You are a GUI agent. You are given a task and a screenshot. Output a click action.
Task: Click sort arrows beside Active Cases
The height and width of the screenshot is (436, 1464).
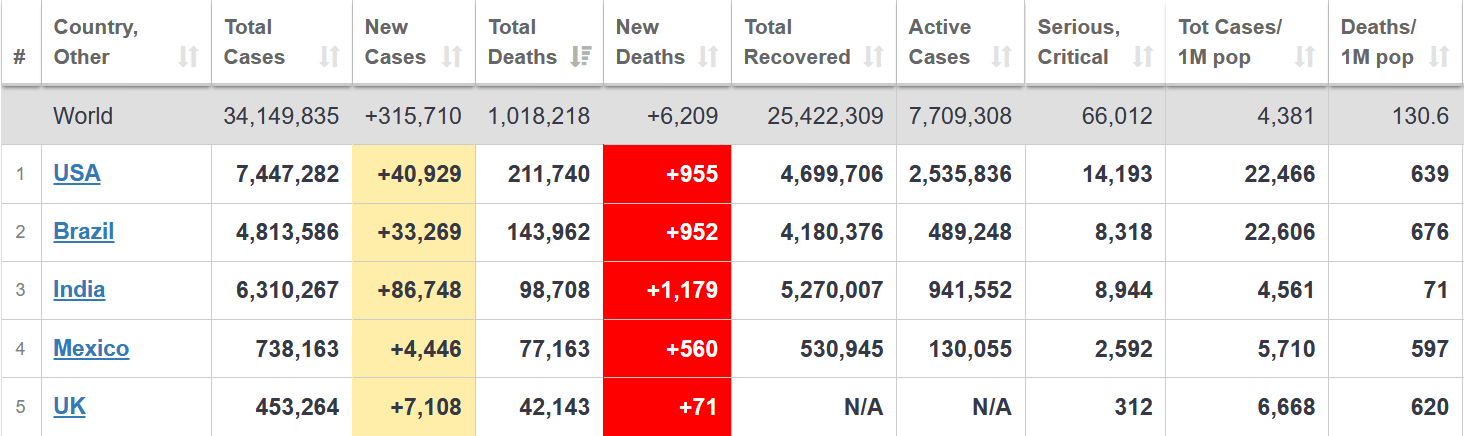1001,57
